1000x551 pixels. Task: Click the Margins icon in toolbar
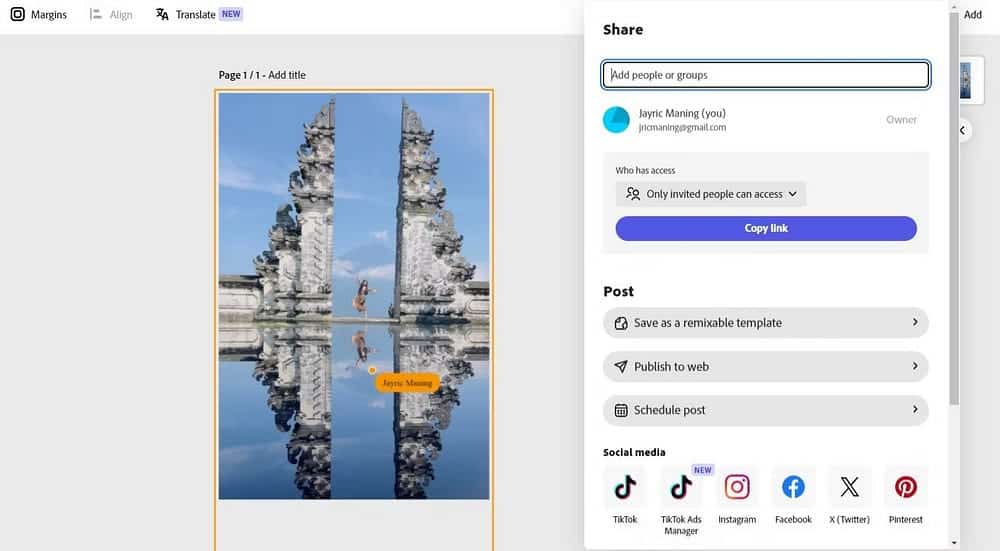pos(17,15)
